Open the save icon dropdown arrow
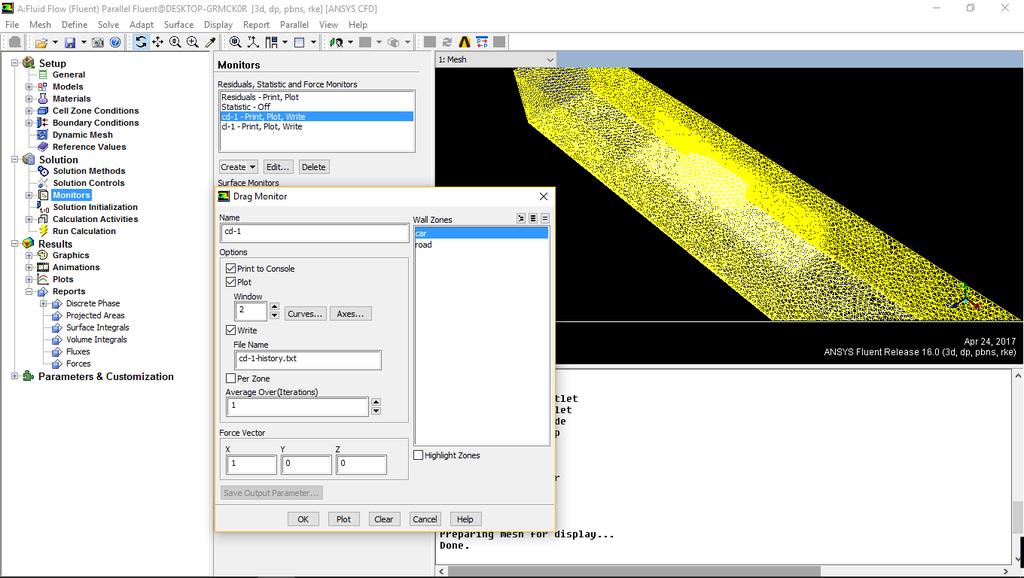1024x578 pixels. (x=83, y=42)
